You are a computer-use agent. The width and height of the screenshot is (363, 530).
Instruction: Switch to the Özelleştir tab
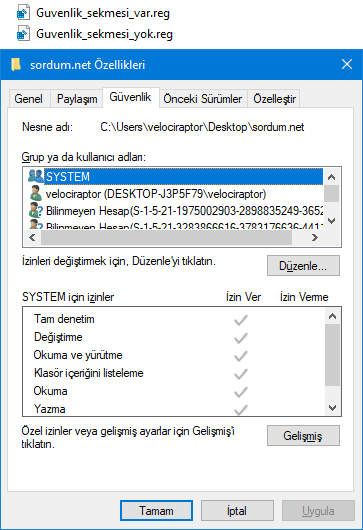pyautogui.click(x=274, y=99)
